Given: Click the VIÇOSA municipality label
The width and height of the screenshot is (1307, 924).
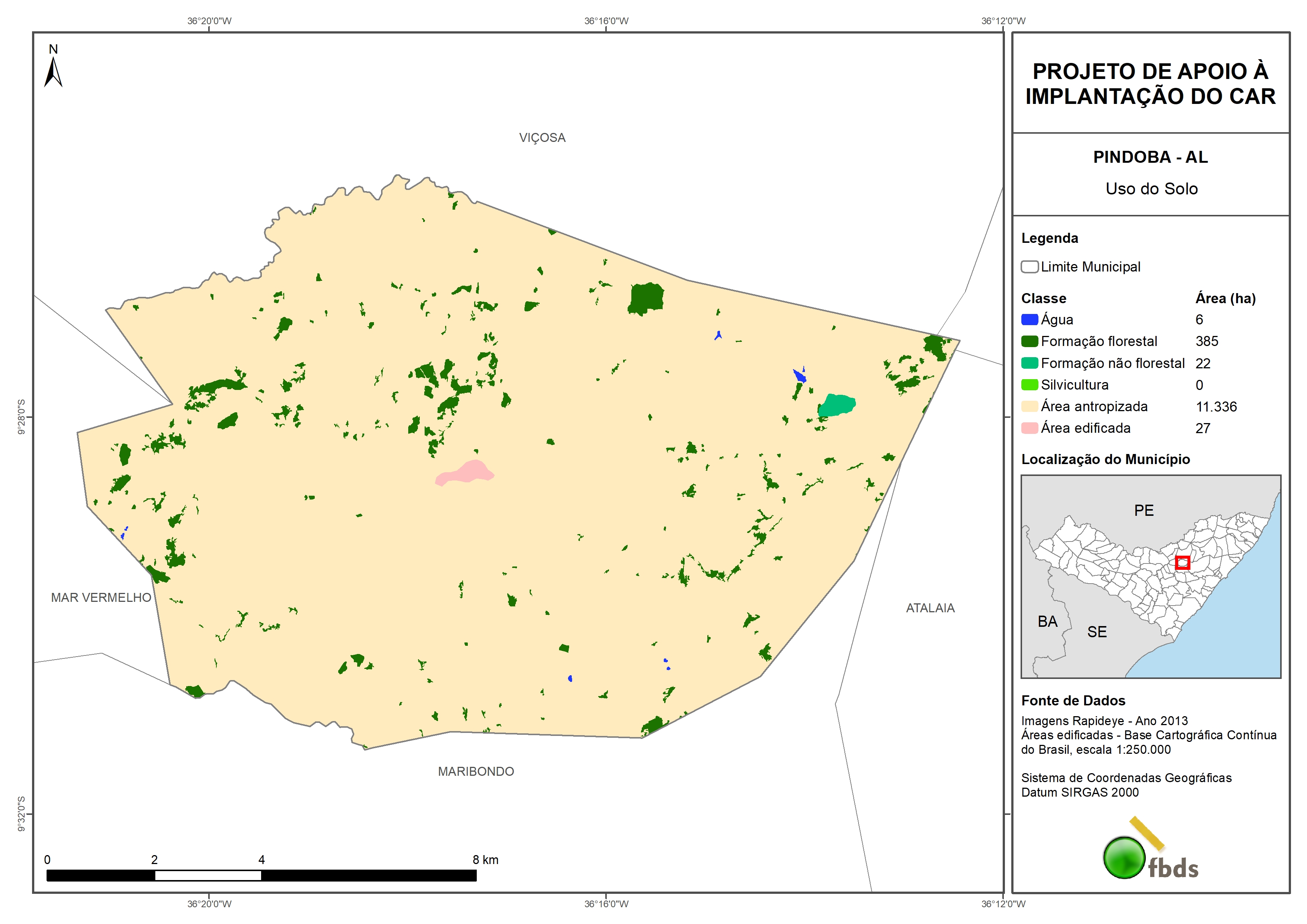Looking at the screenshot, I should [542, 138].
